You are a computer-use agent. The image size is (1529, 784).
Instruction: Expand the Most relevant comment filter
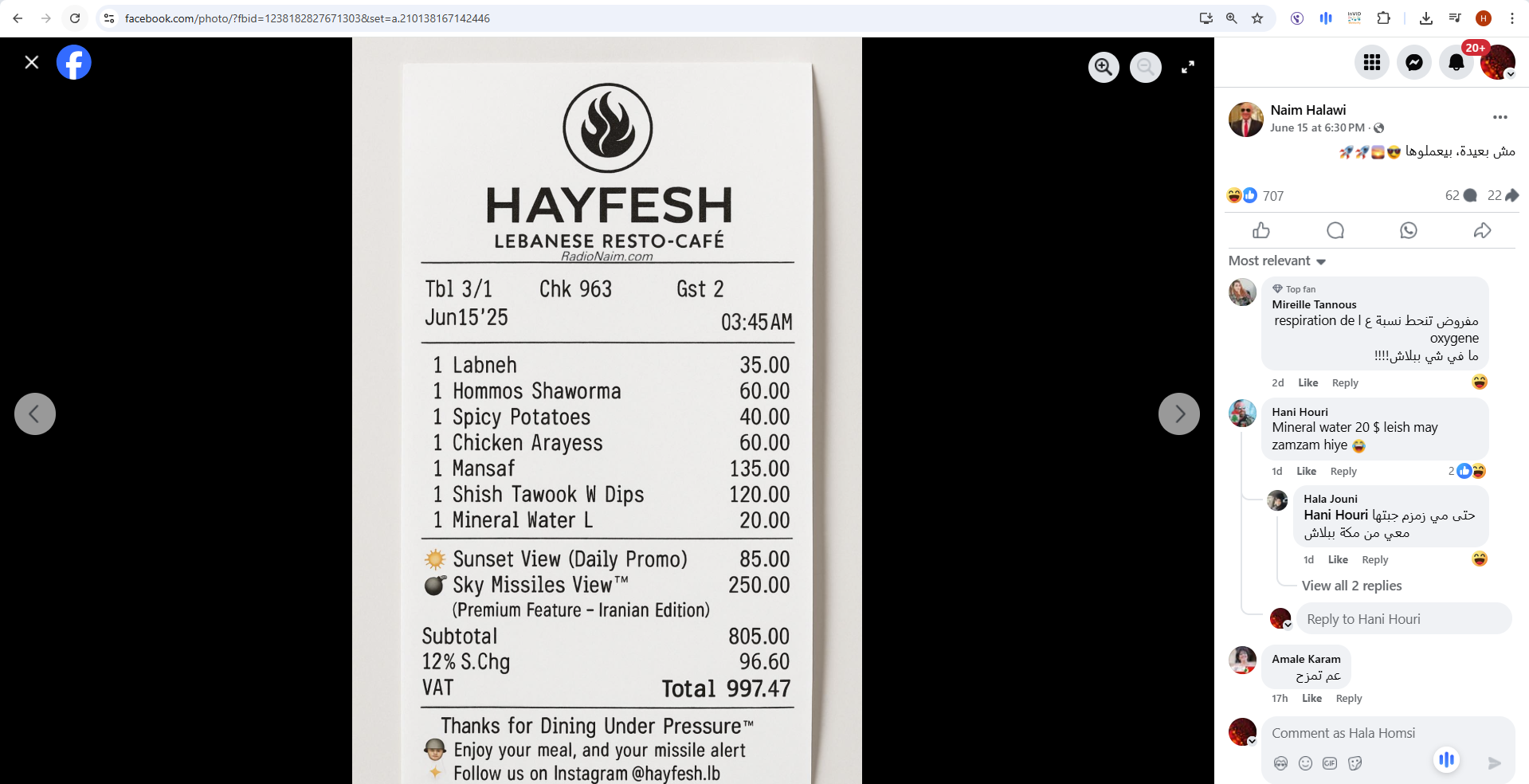1276,261
